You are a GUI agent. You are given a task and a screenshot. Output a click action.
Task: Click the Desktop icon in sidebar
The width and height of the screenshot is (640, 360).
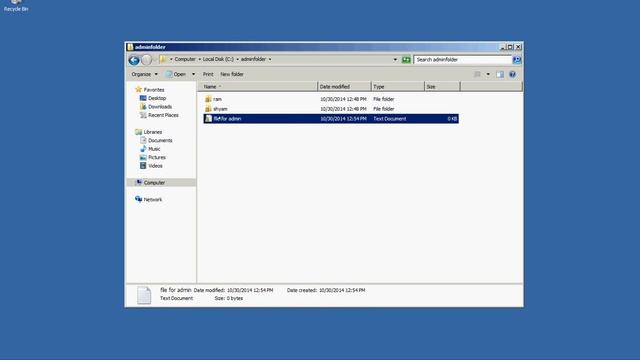coord(143,98)
